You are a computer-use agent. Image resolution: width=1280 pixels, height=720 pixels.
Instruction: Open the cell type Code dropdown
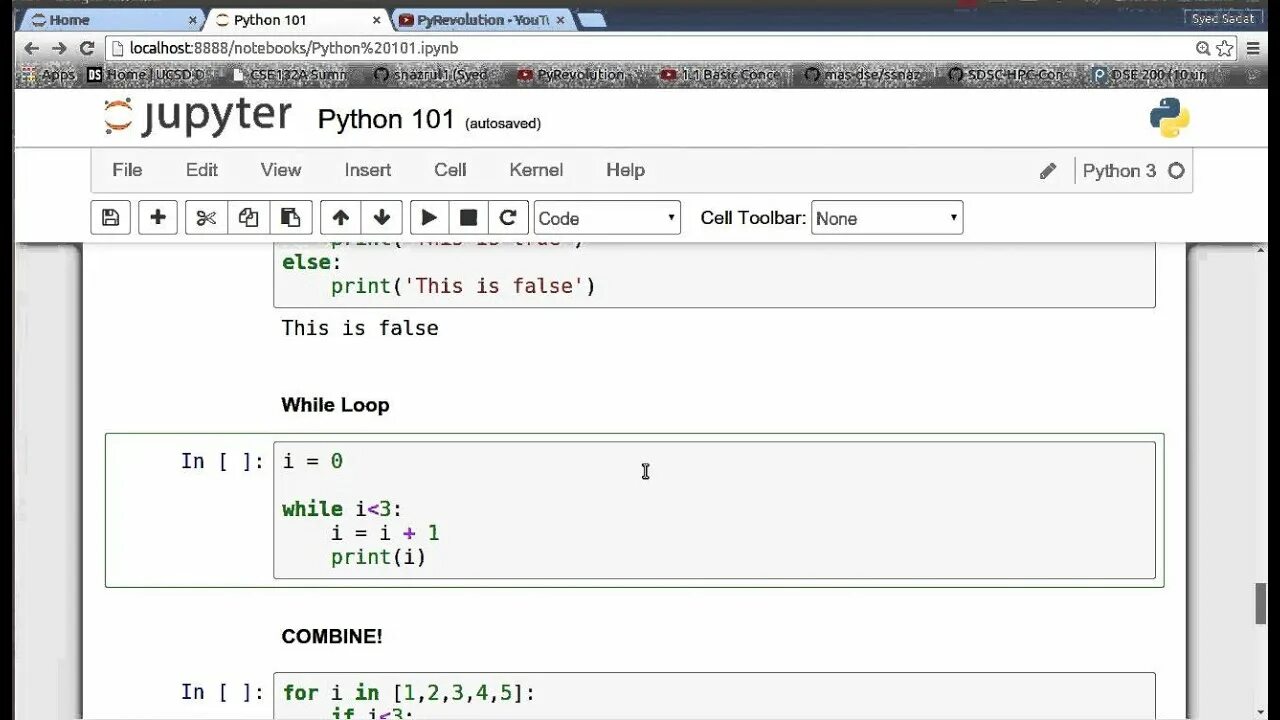[607, 218]
